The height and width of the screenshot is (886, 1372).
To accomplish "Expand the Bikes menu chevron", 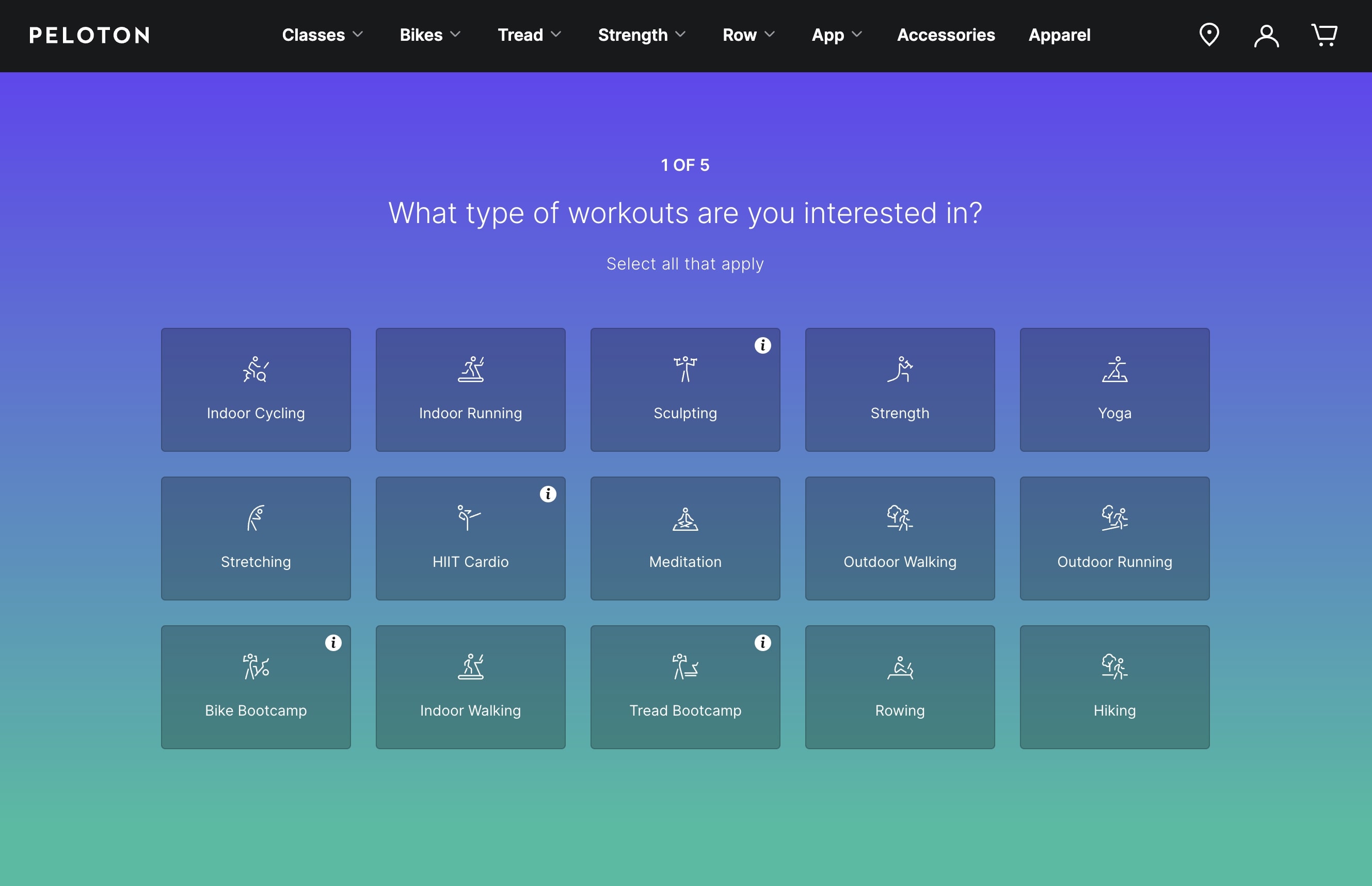I will click(455, 35).
